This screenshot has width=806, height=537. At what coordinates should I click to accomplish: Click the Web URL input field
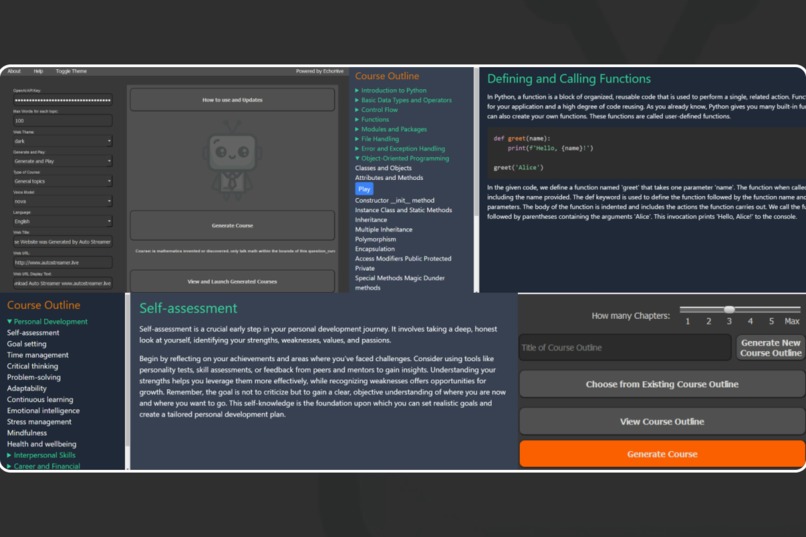[63, 262]
